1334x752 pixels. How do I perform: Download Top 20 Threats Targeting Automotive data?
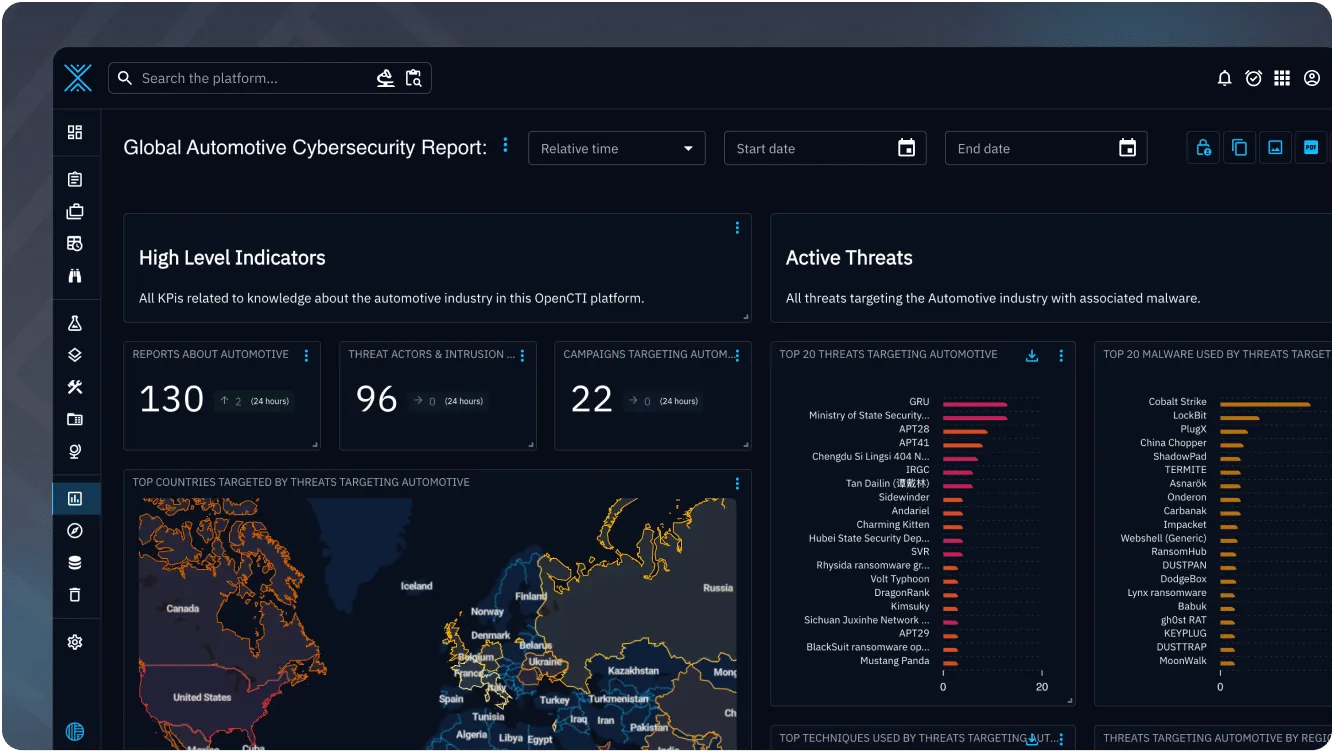(x=1032, y=355)
